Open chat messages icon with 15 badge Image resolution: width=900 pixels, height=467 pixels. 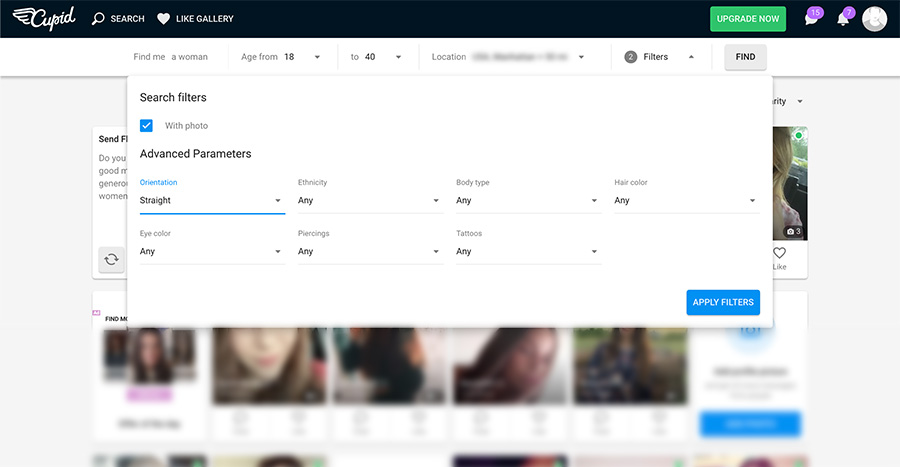(x=812, y=19)
